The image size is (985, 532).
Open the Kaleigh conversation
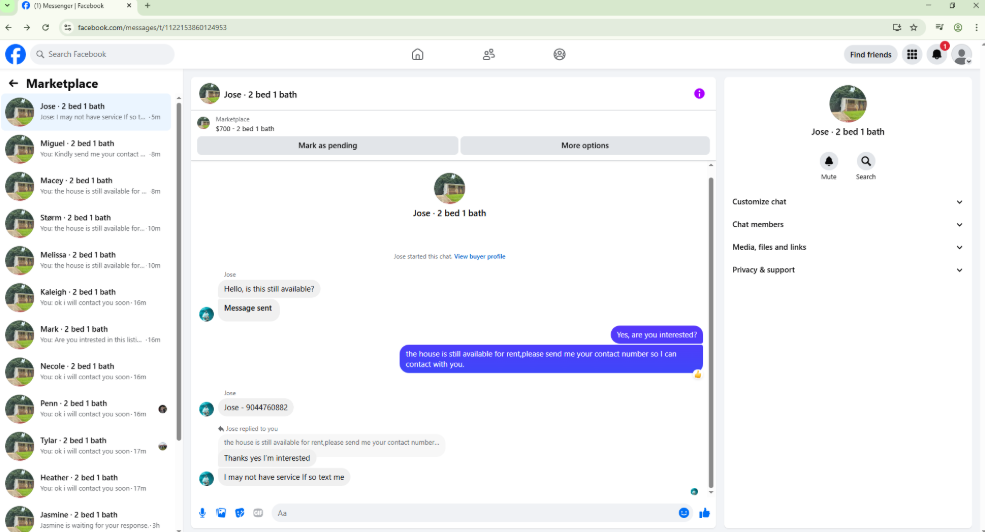86,297
